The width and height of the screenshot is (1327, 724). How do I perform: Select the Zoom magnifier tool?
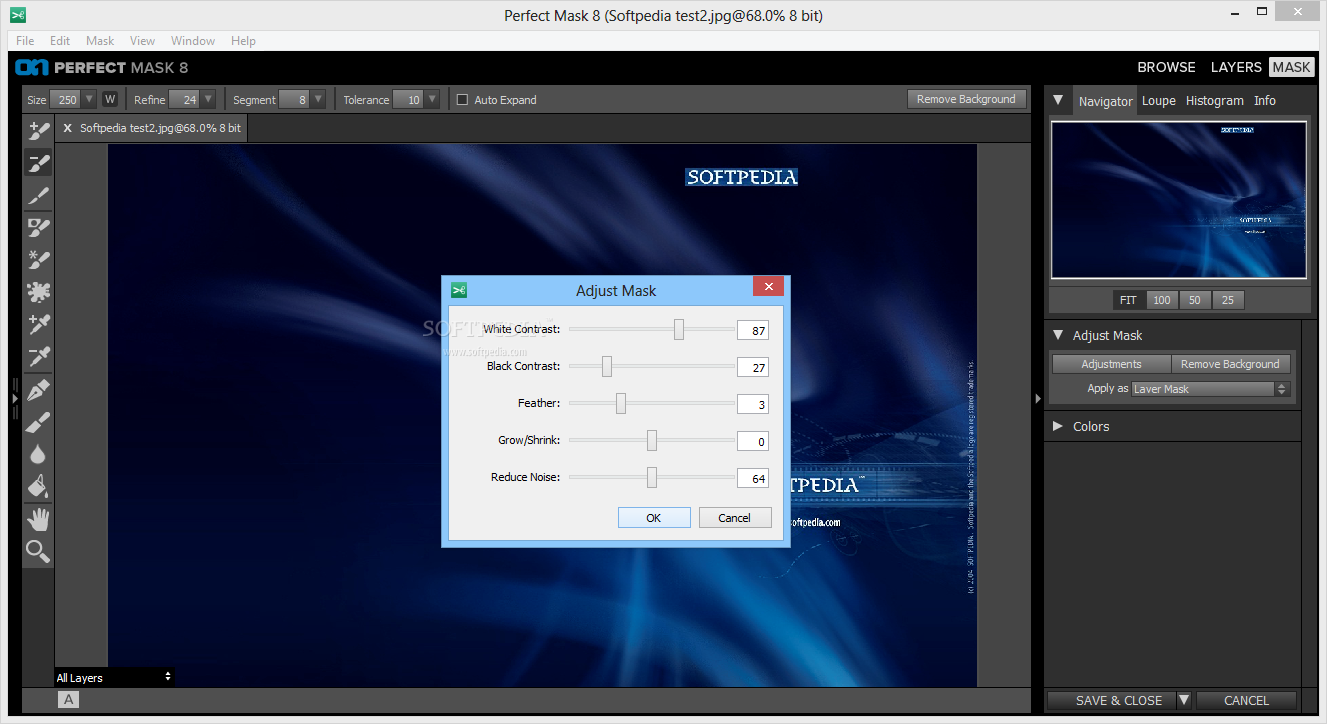click(x=38, y=551)
